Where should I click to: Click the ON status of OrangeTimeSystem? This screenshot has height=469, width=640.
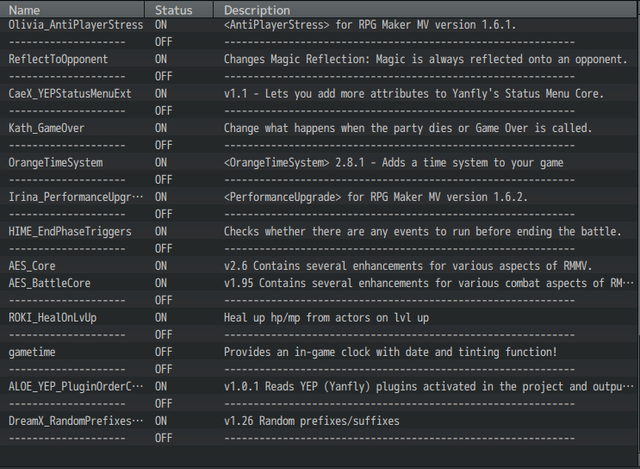tap(161, 162)
